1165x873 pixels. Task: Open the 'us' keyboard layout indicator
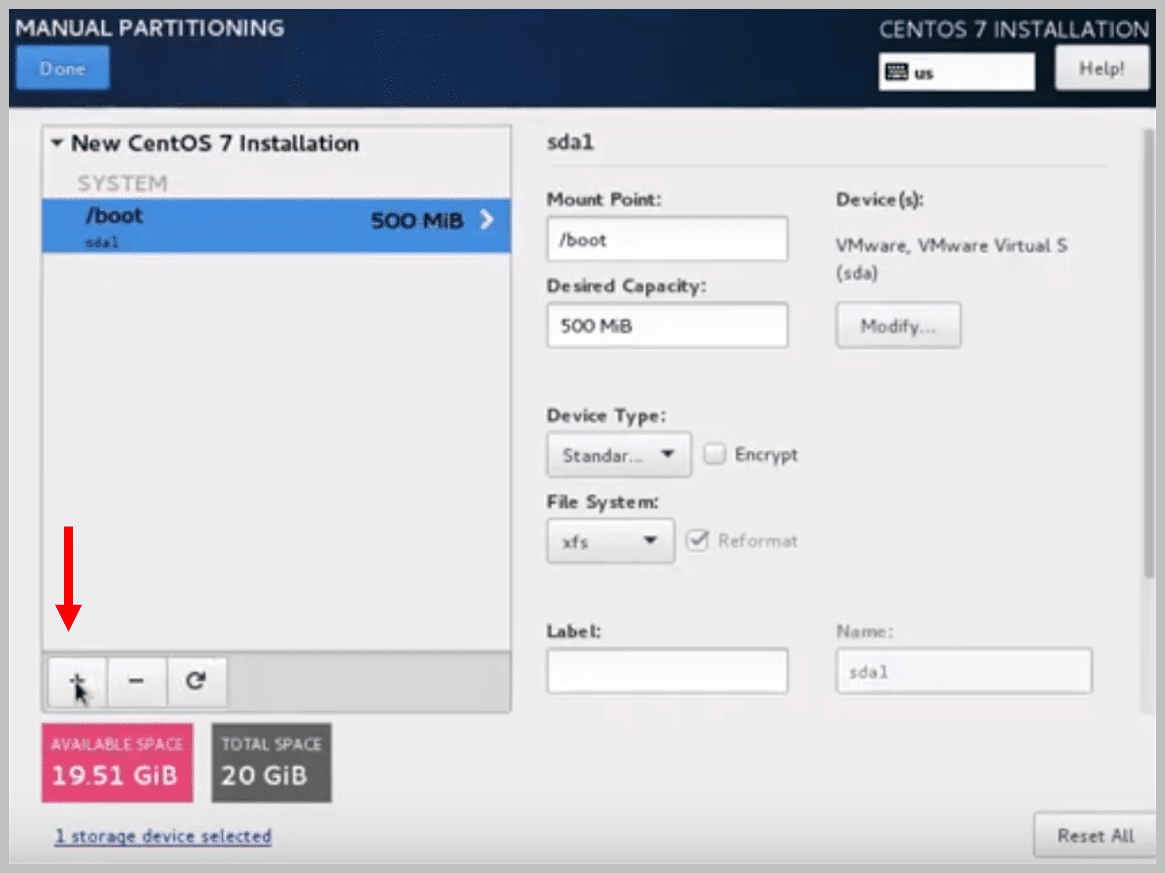[955, 71]
